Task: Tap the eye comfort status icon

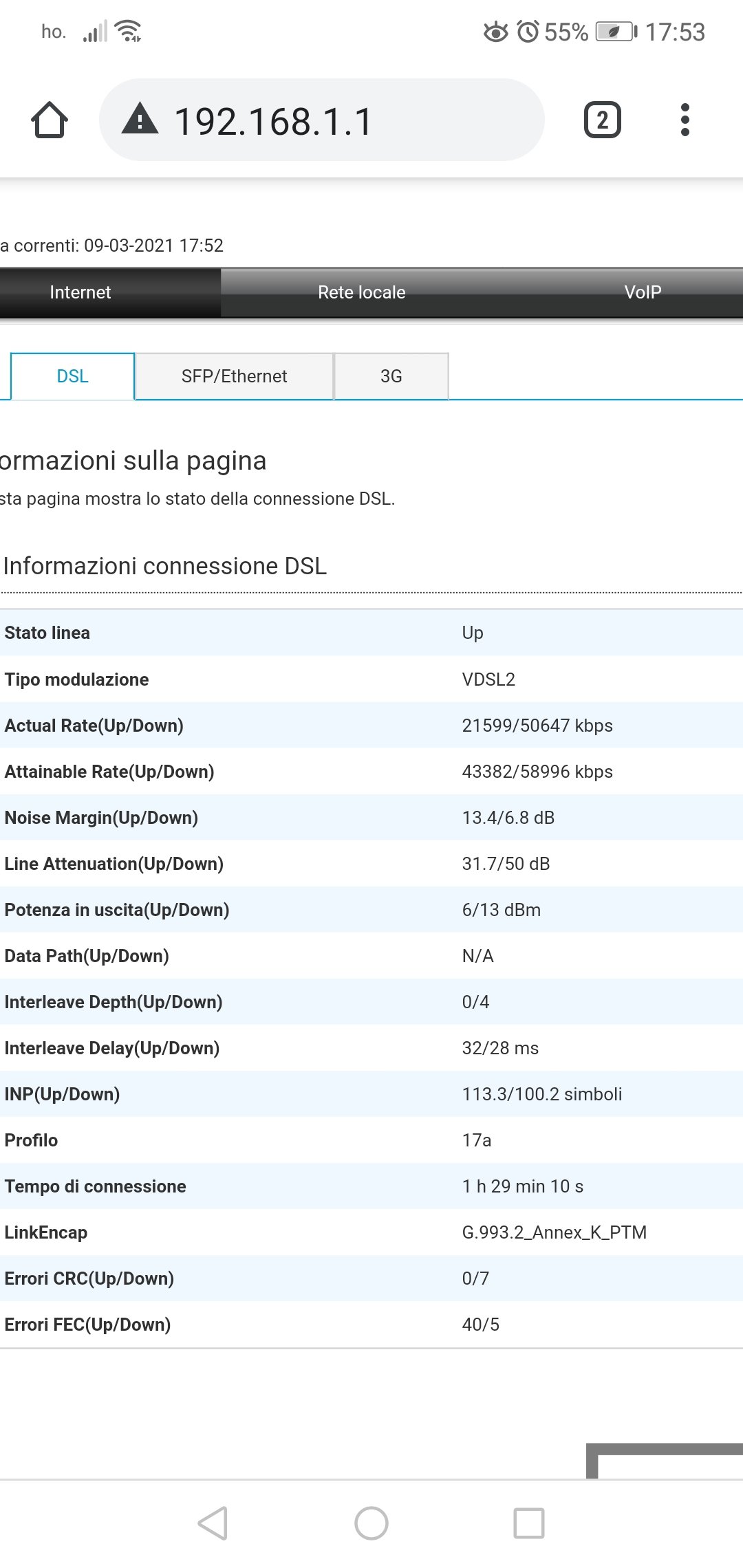Action: 495,32
